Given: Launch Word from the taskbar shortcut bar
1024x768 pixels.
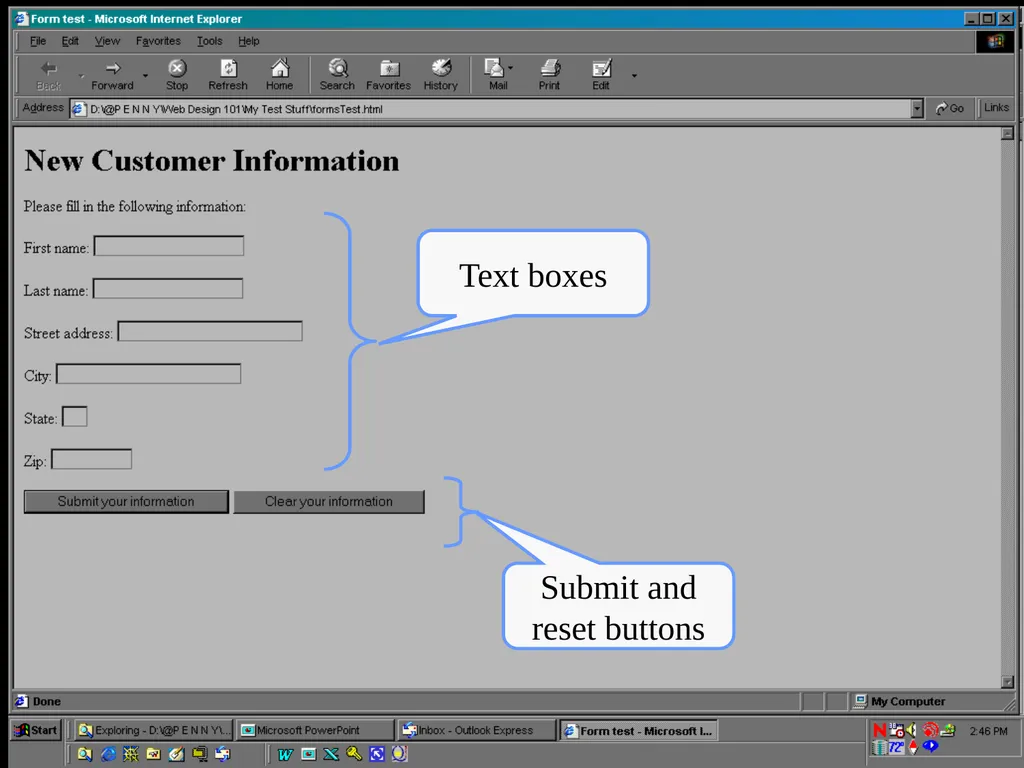Looking at the screenshot, I should pyautogui.click(x=285, y=754).
